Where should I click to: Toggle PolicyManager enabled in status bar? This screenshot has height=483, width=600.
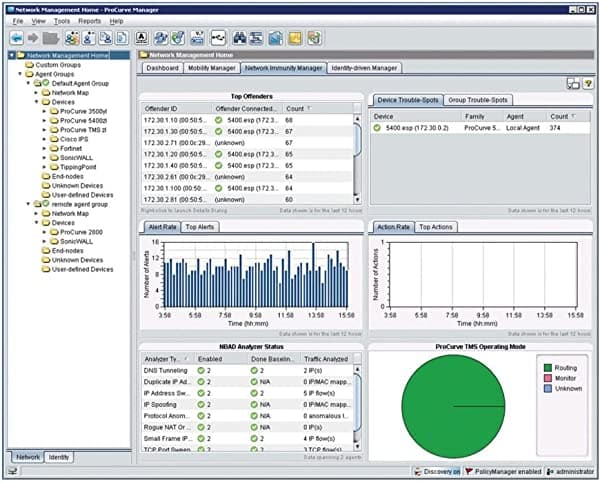(x=503, y=472)
